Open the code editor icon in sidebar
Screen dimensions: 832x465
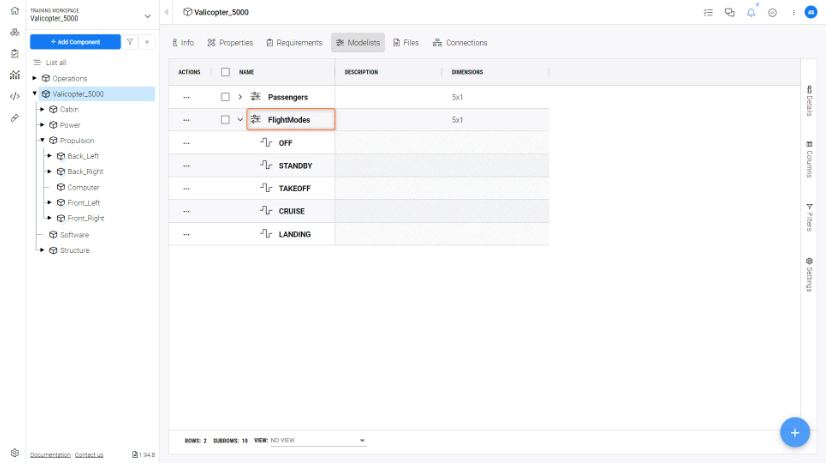[14, 96]
